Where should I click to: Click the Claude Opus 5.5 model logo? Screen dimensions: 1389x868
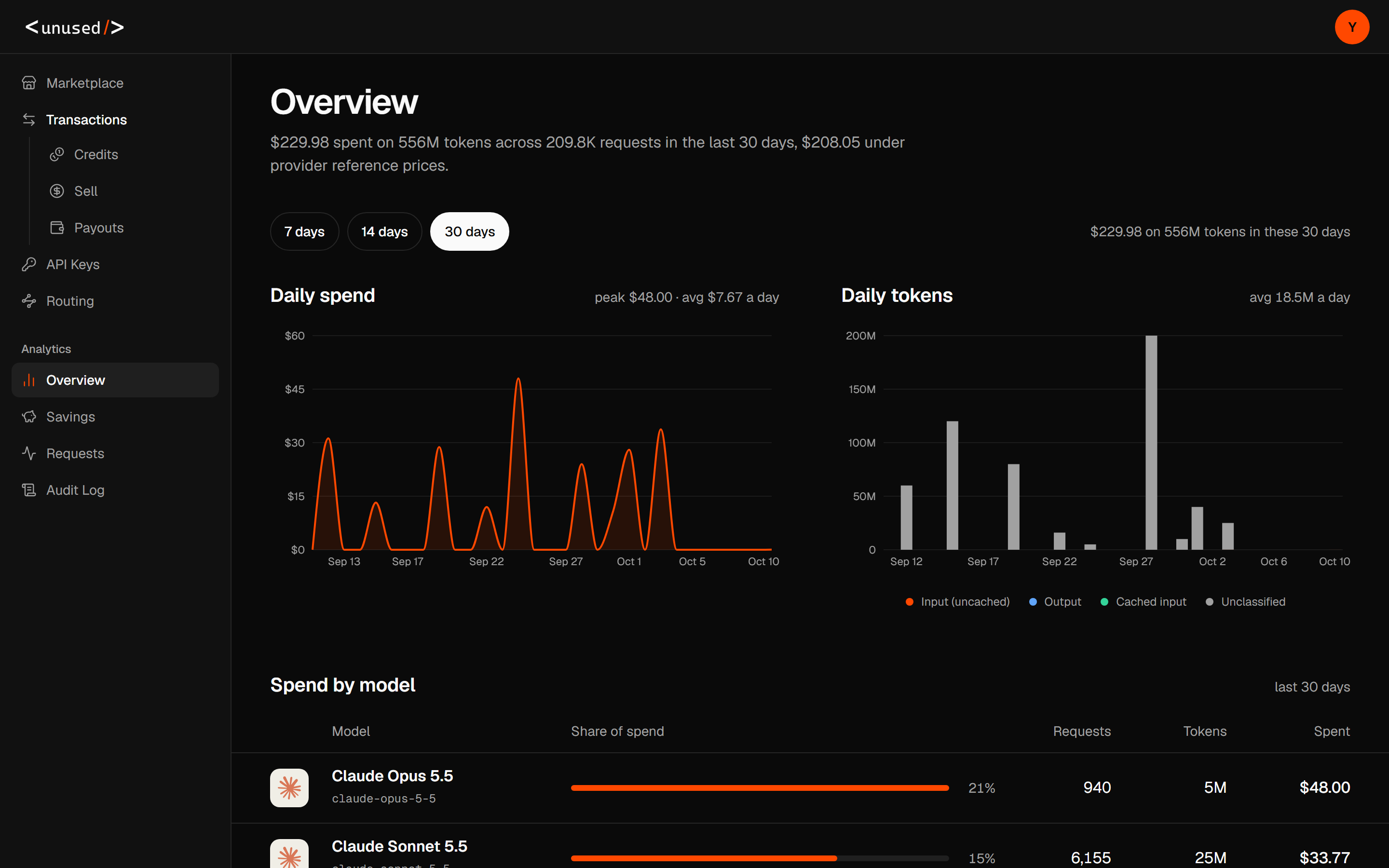pos(289,787)
